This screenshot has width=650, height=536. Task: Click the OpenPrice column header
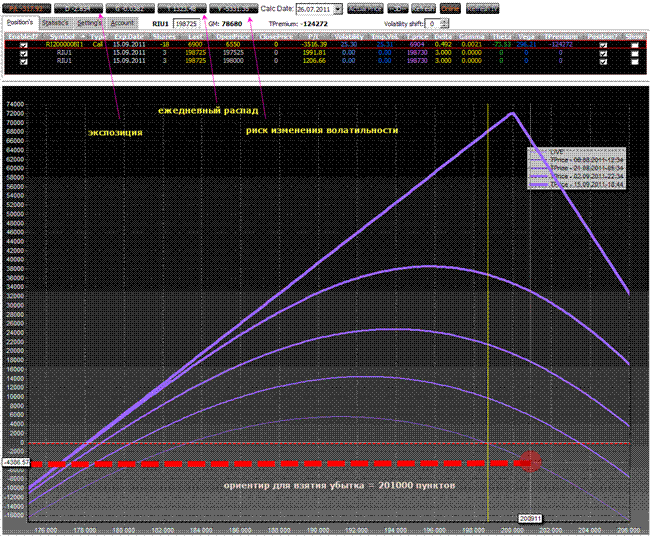[233, 36]
